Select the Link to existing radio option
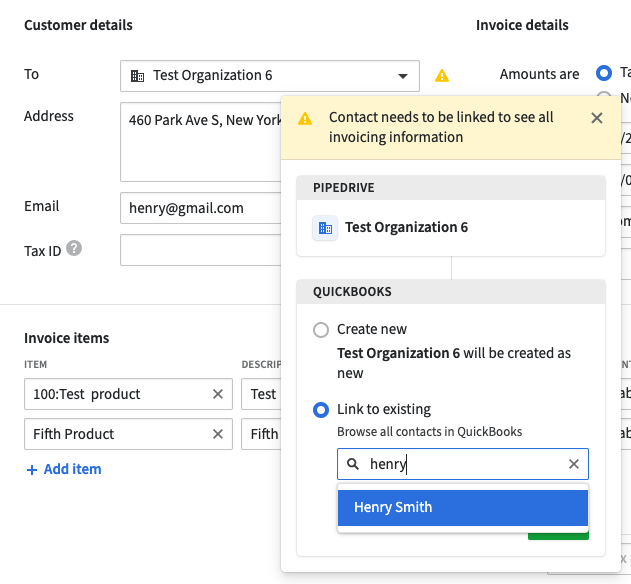631x584 pixels. pyautogui.click(x=321, y=410)
